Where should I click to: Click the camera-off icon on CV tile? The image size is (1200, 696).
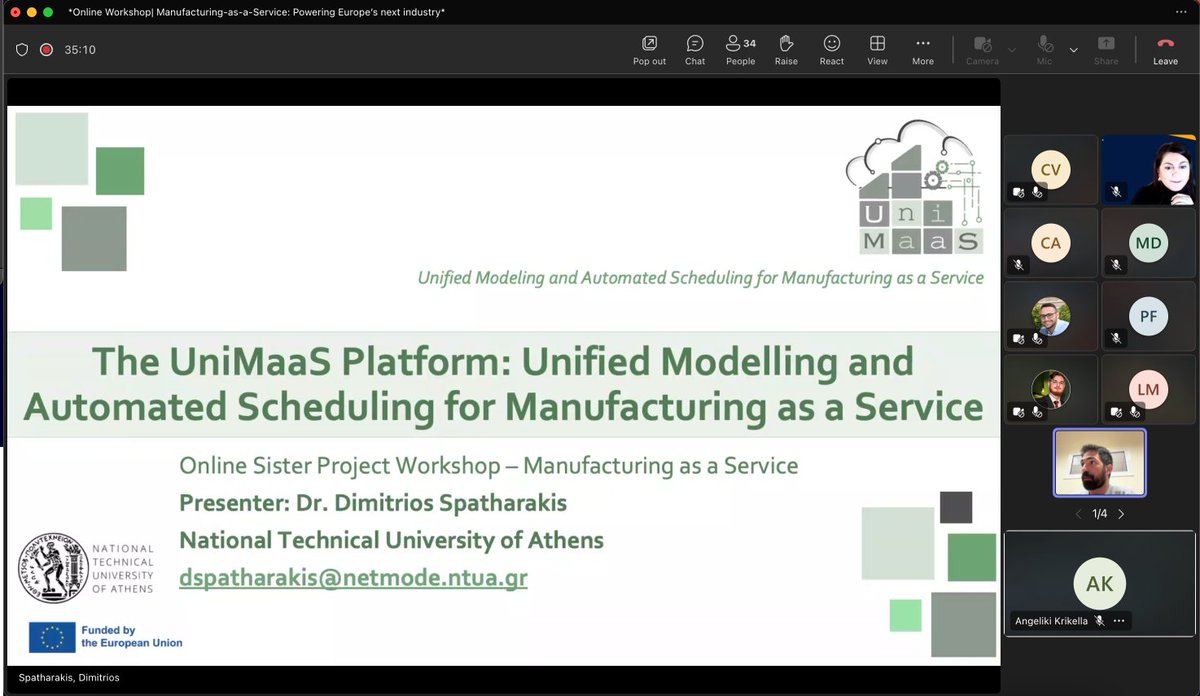[x=1018, y=192]
